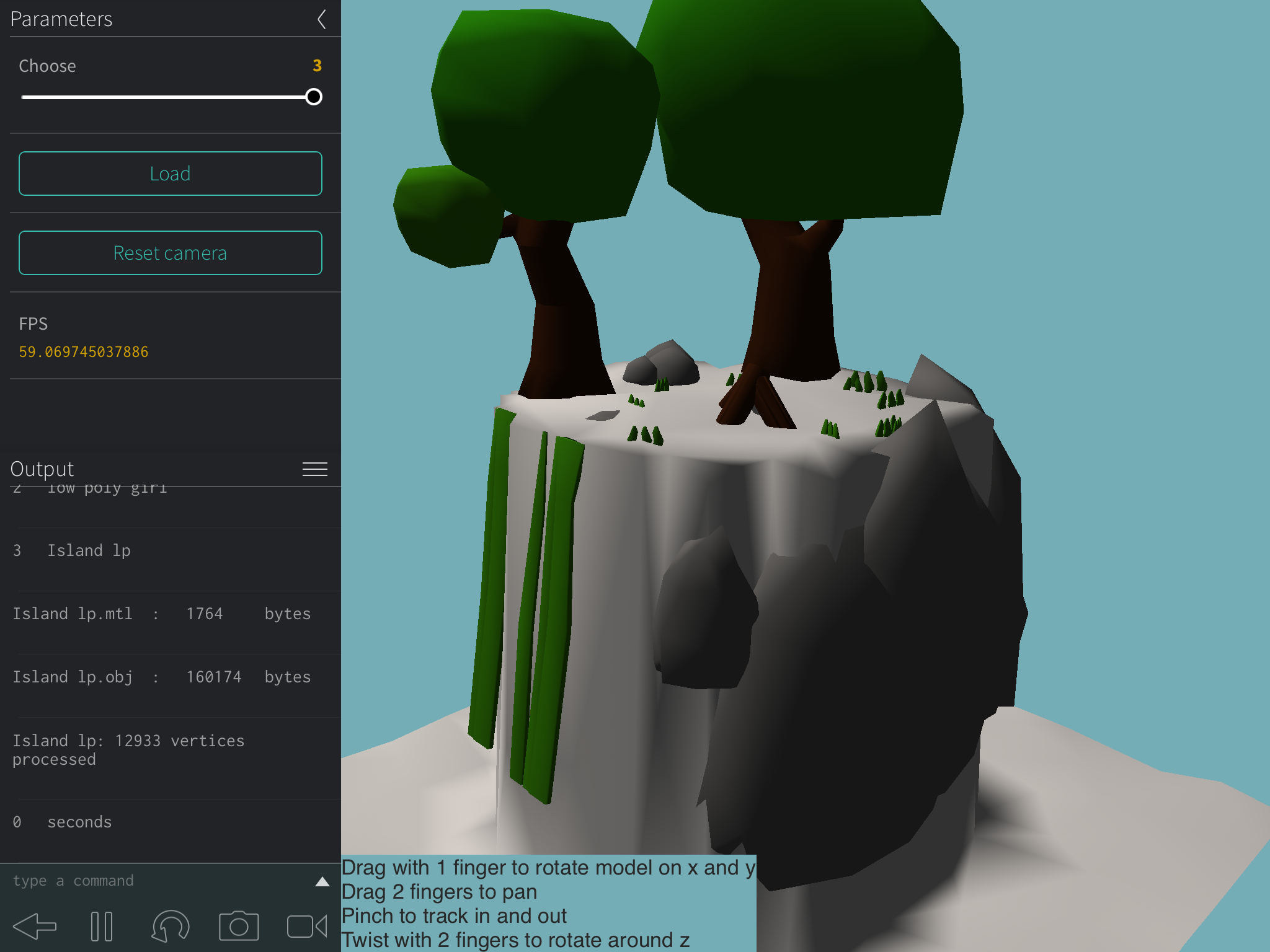Select the Island lp output entry
This screenshot has height=952, width=1270.
point(89,550)
